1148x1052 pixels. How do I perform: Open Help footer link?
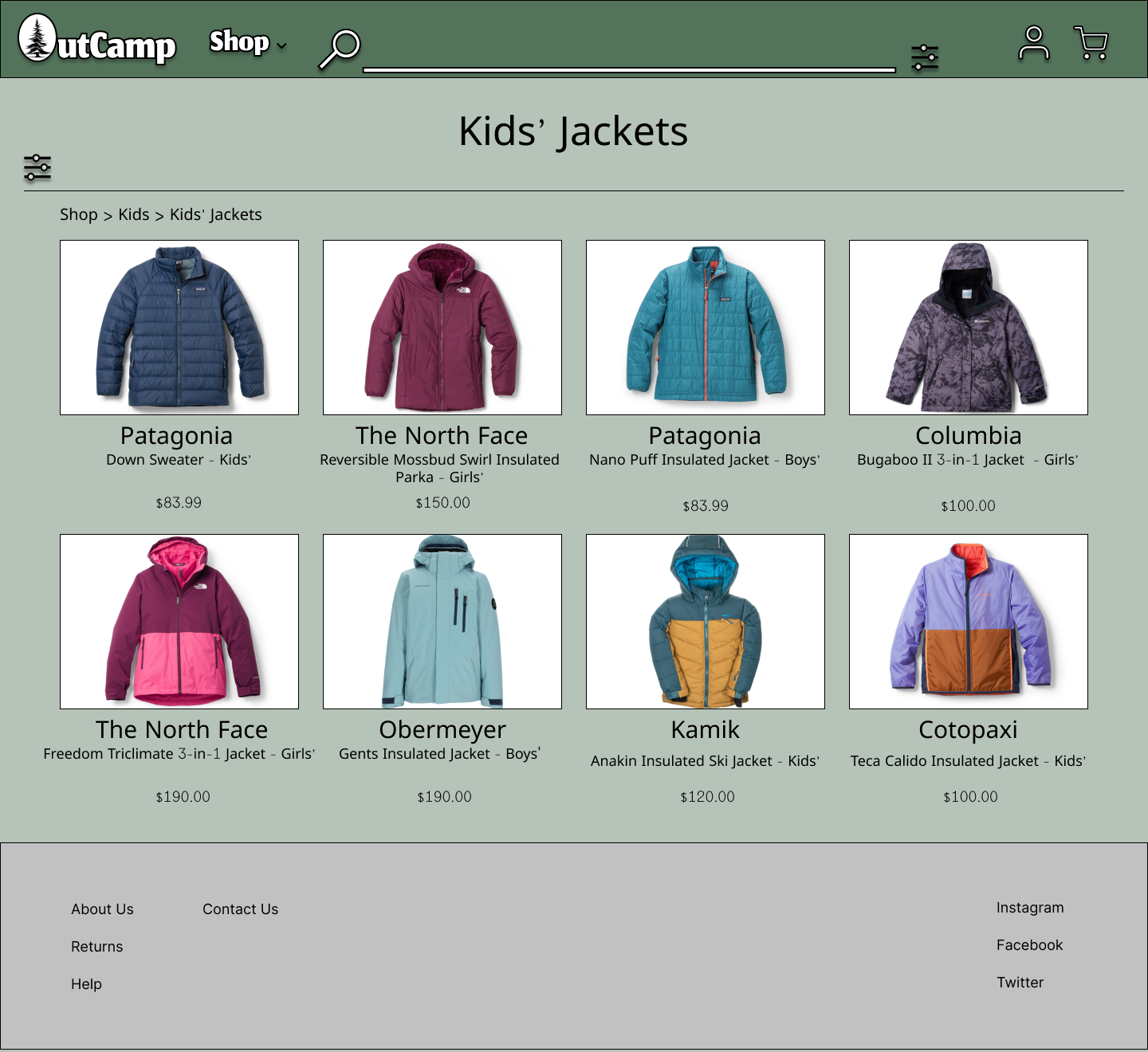[86, 984]
